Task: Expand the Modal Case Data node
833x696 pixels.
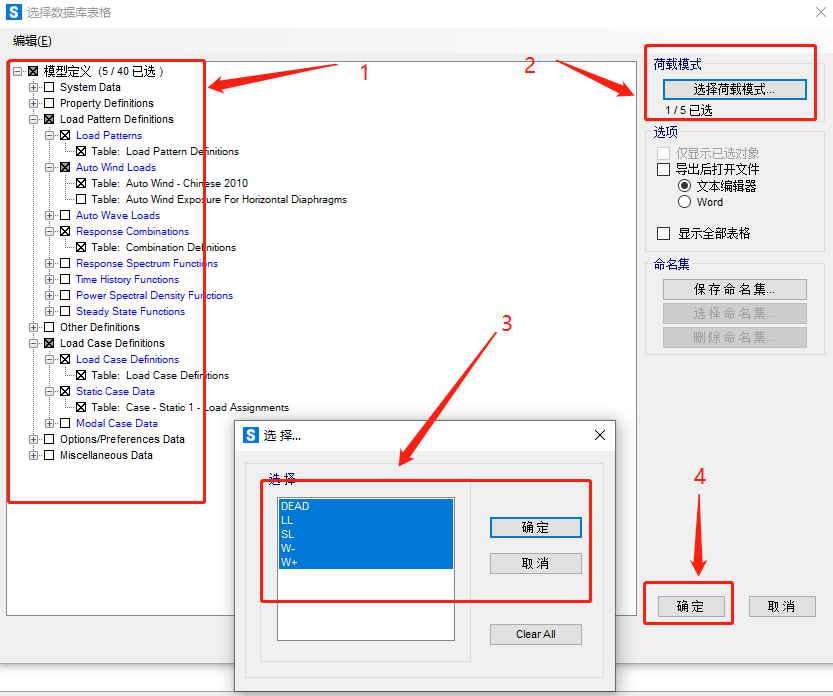Action: 49,423
